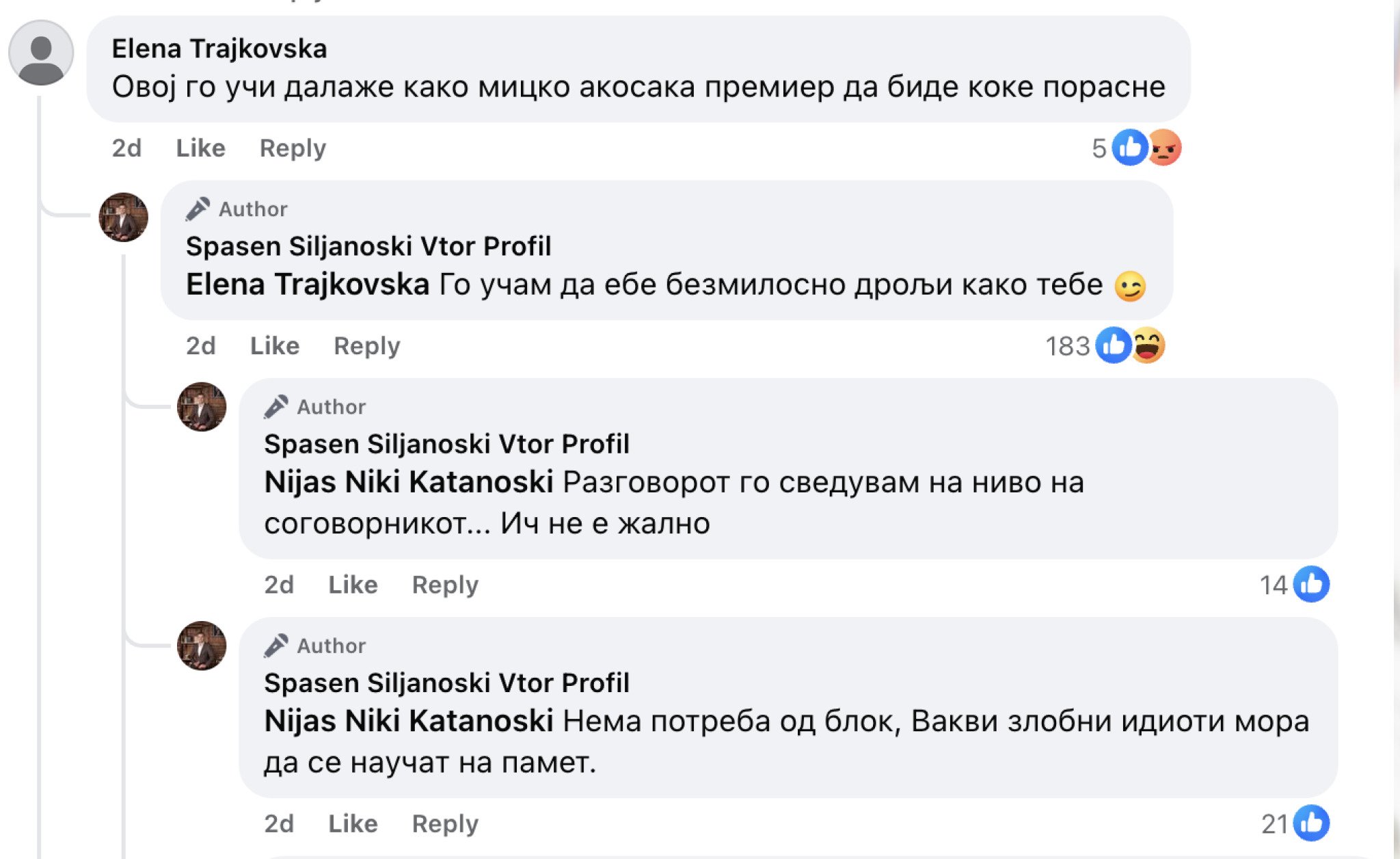Screen dimensions: 1400x859
Task: Click the 2d timestamp under Elena's comment
Action: 126,148
